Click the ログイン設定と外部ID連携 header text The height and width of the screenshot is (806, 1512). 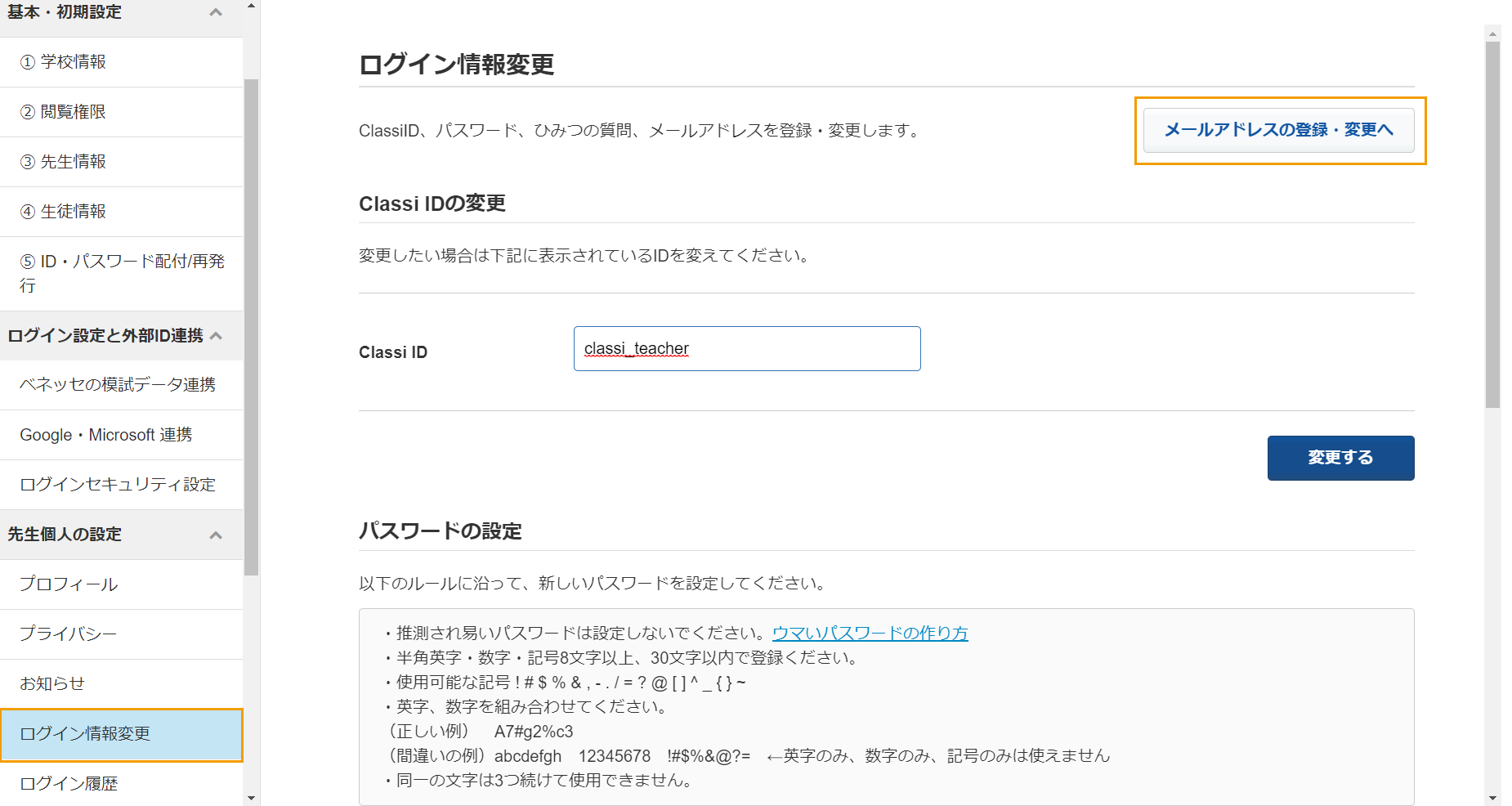[105, 336]
